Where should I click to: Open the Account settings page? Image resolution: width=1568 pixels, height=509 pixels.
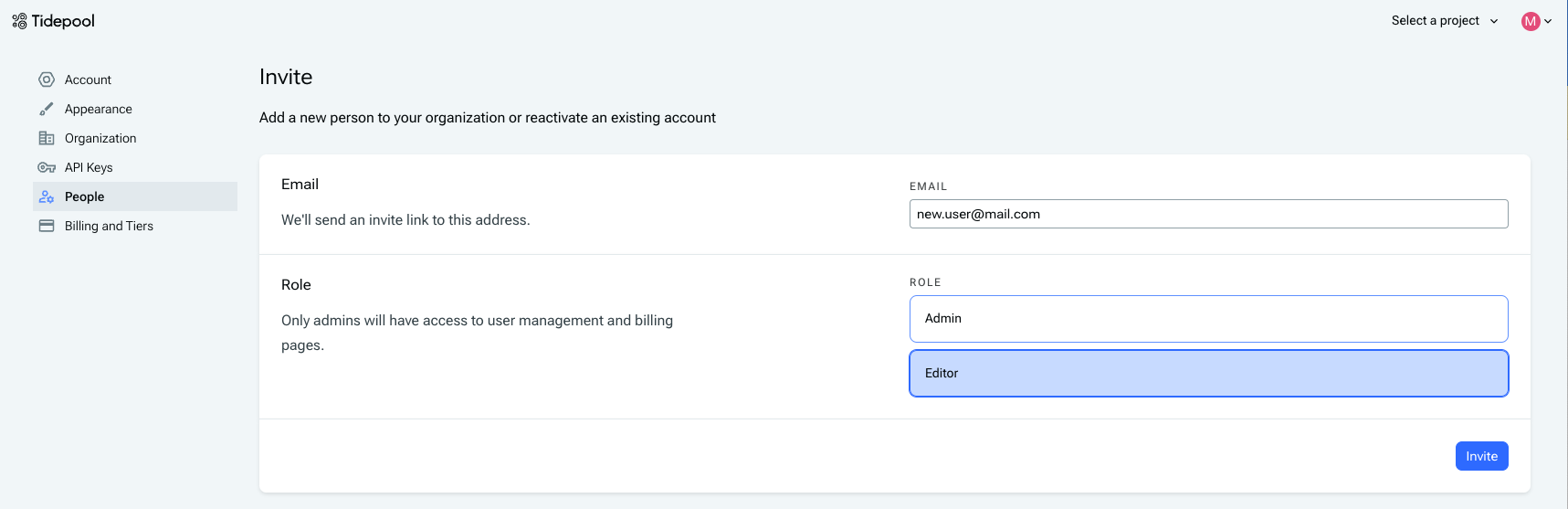(88, 80)
